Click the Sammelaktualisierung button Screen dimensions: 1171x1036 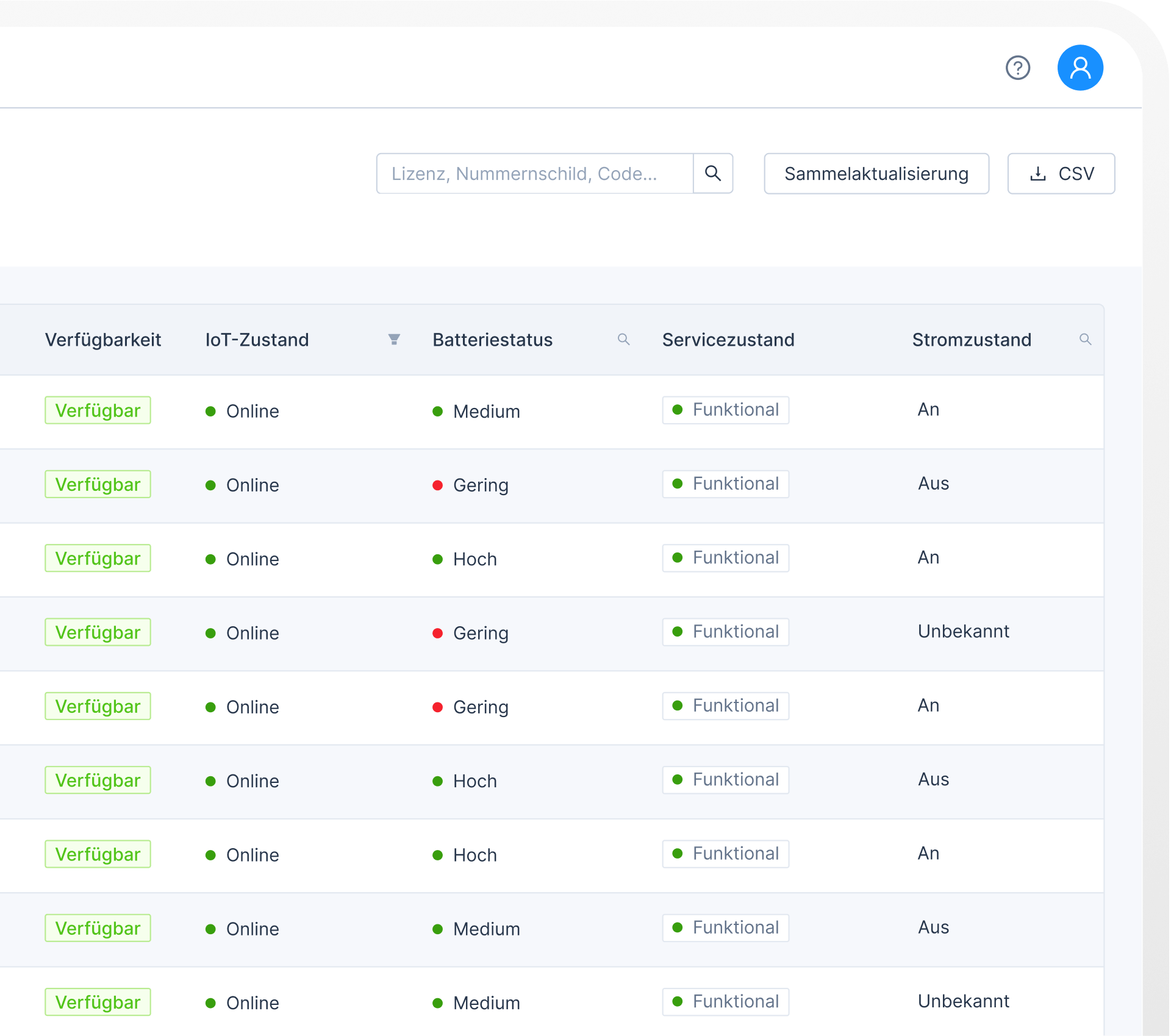876,174
